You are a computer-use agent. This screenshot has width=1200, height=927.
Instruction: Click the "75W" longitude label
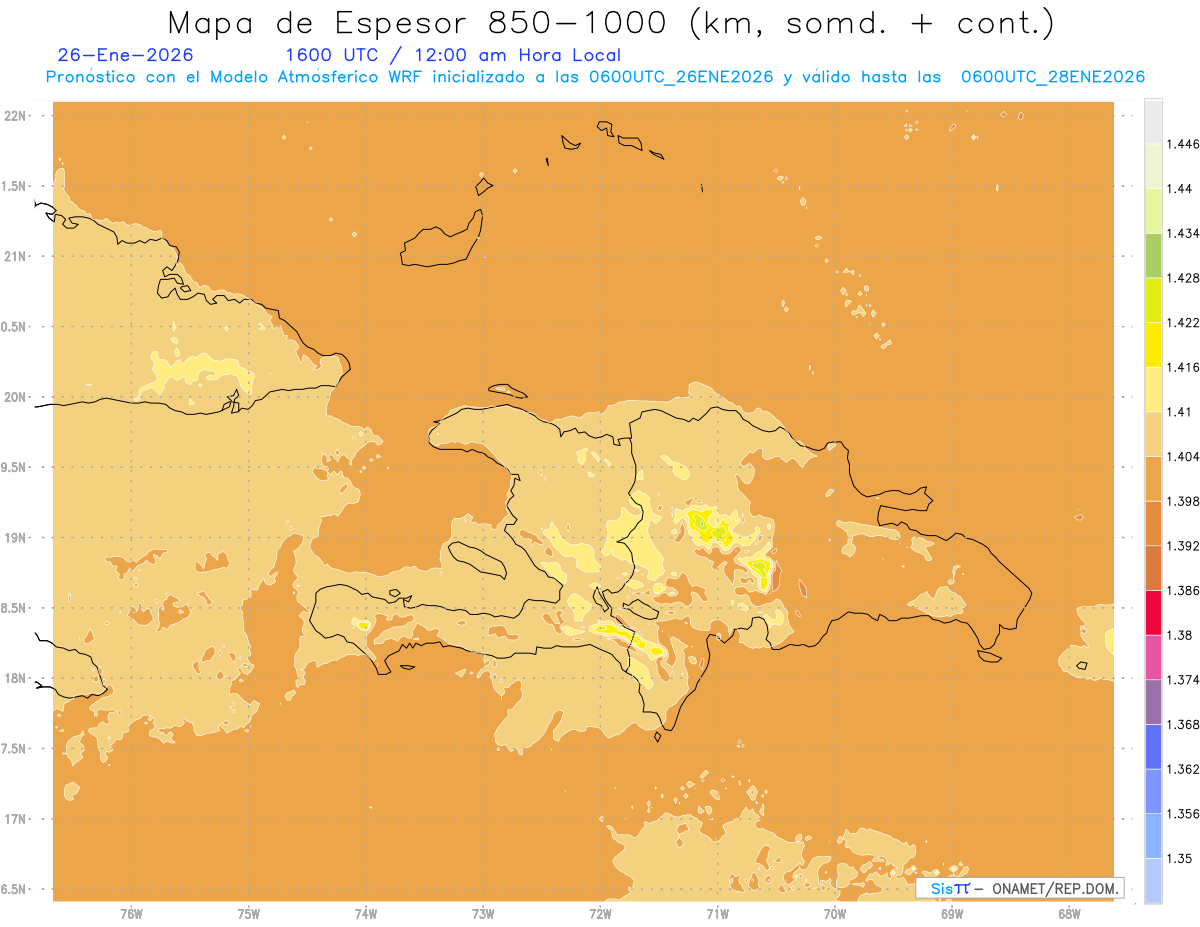[249, 913]
